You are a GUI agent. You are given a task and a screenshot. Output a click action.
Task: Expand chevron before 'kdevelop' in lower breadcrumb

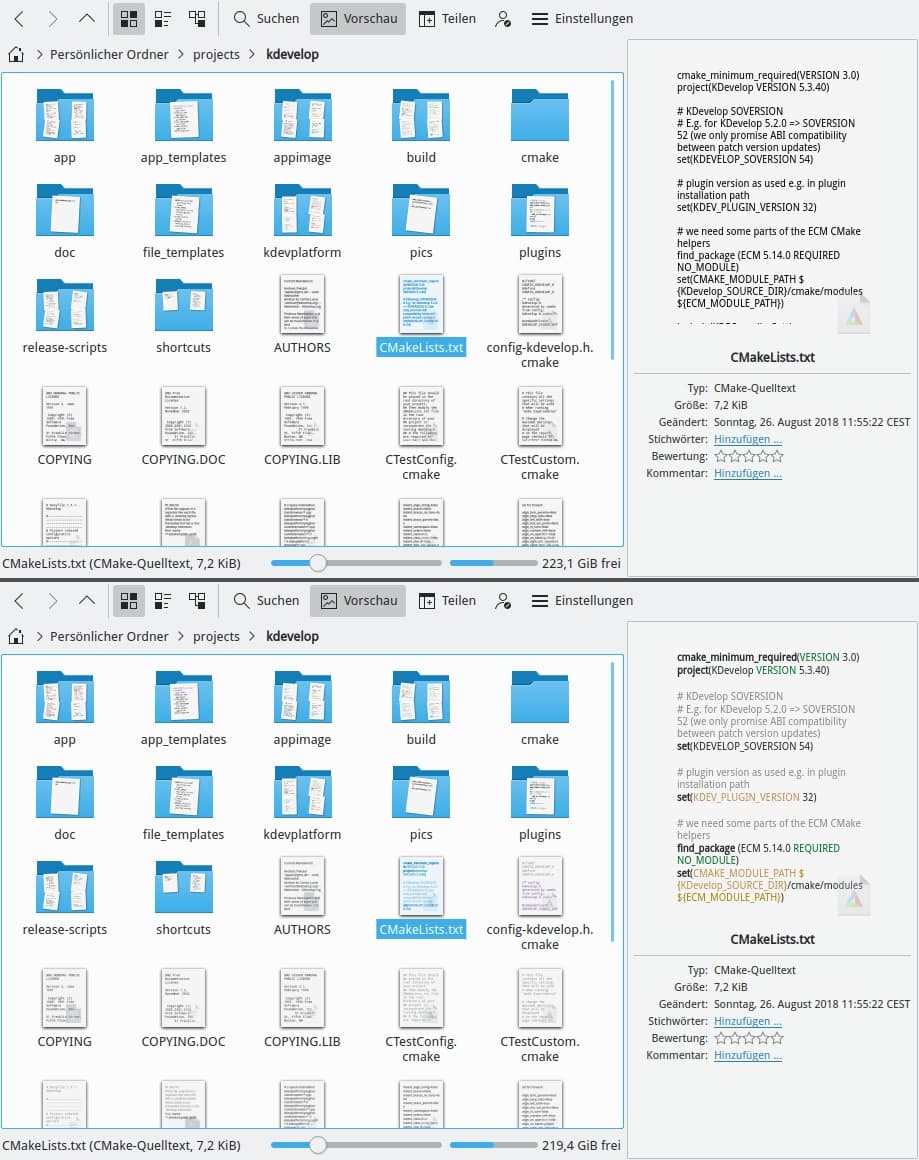pos(253,636)
